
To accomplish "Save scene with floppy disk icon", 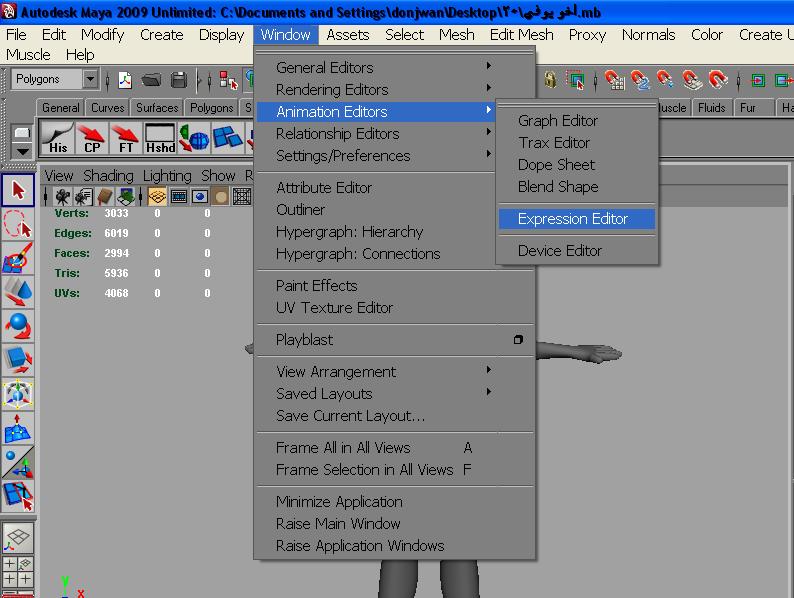I will point(178,80).
